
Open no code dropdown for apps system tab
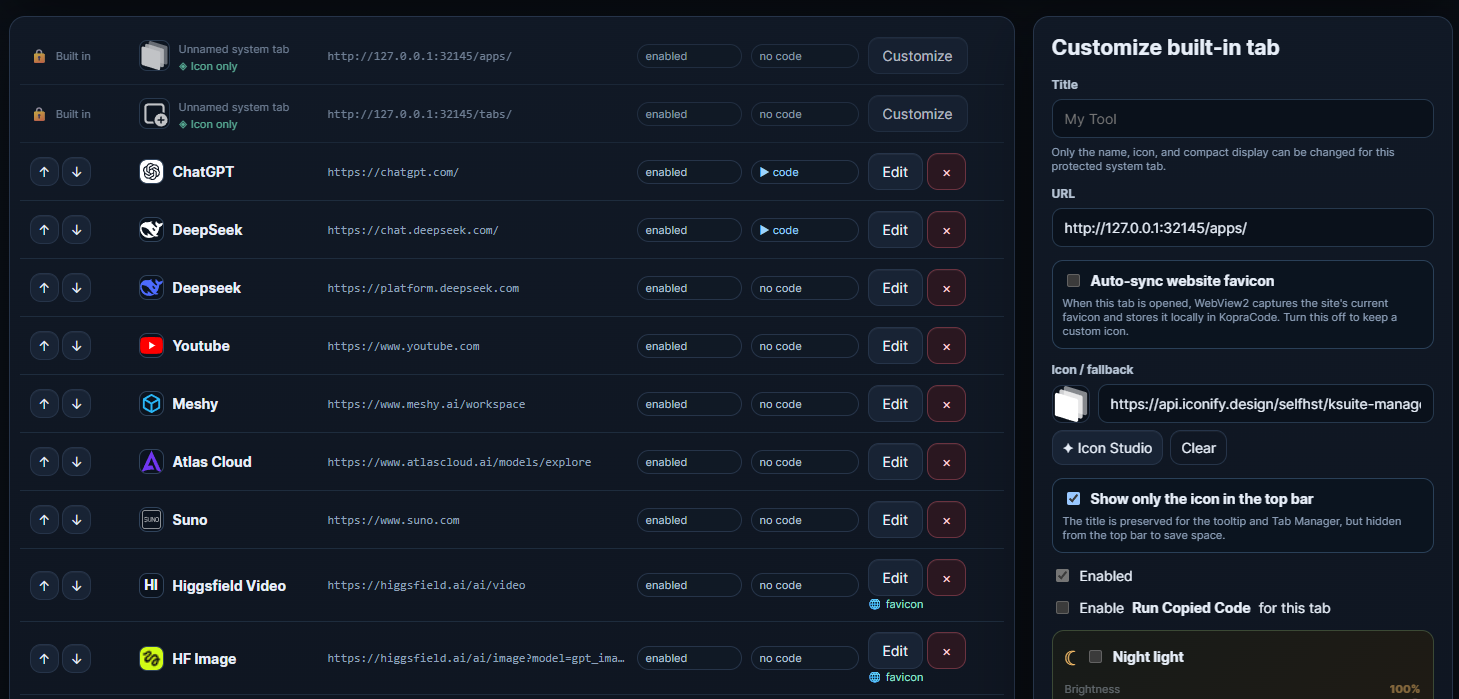pos(805,56)
